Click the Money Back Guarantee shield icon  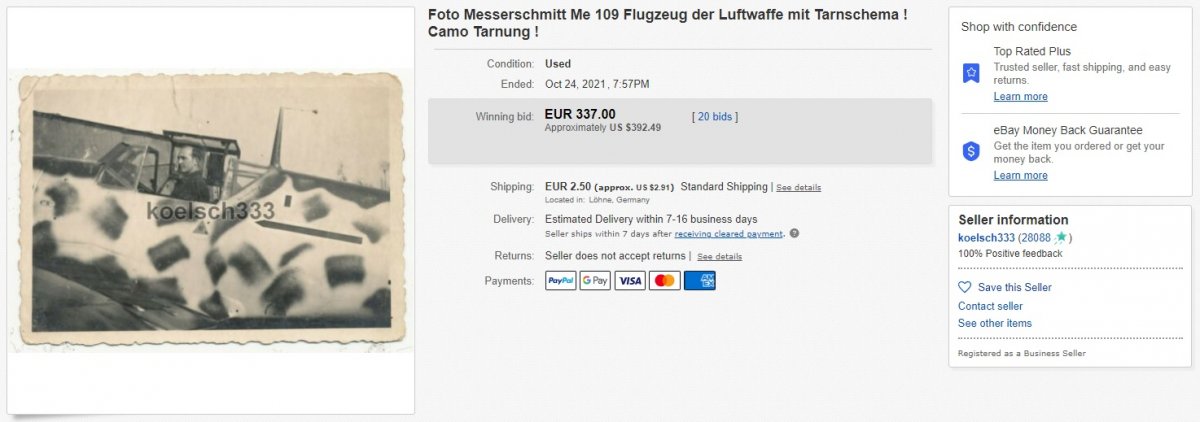[971, 151]
